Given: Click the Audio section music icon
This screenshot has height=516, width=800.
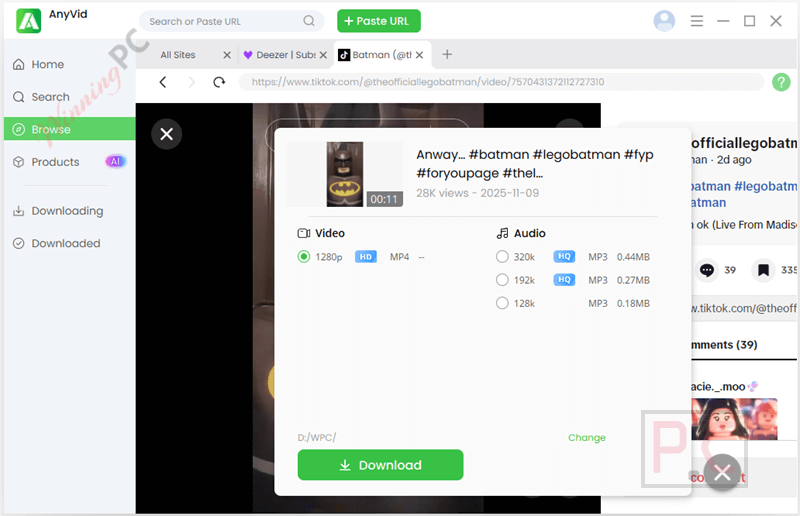Looking at the screenshot, I should (503, 233).
